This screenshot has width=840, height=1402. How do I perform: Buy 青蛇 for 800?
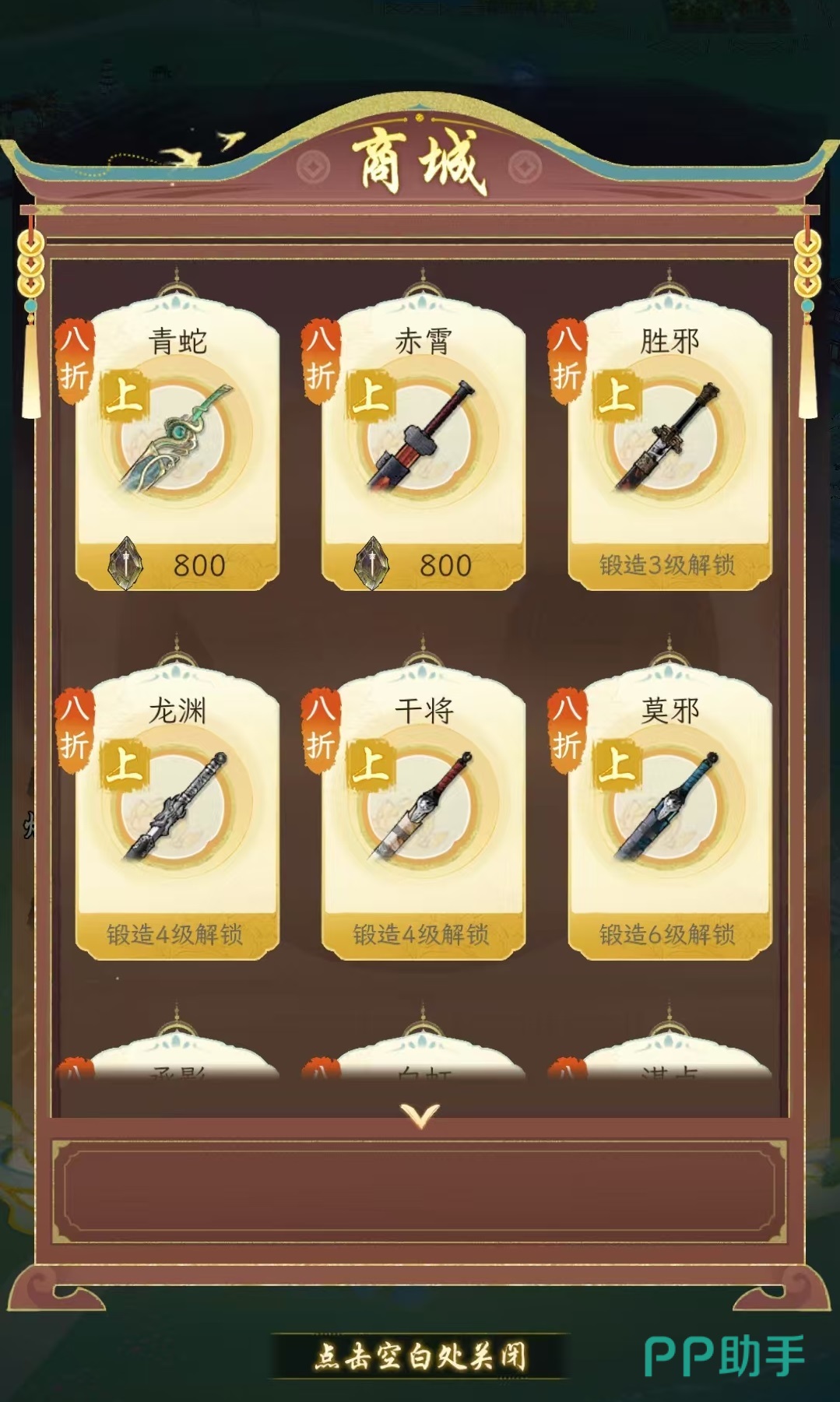(x=177, y=565)
